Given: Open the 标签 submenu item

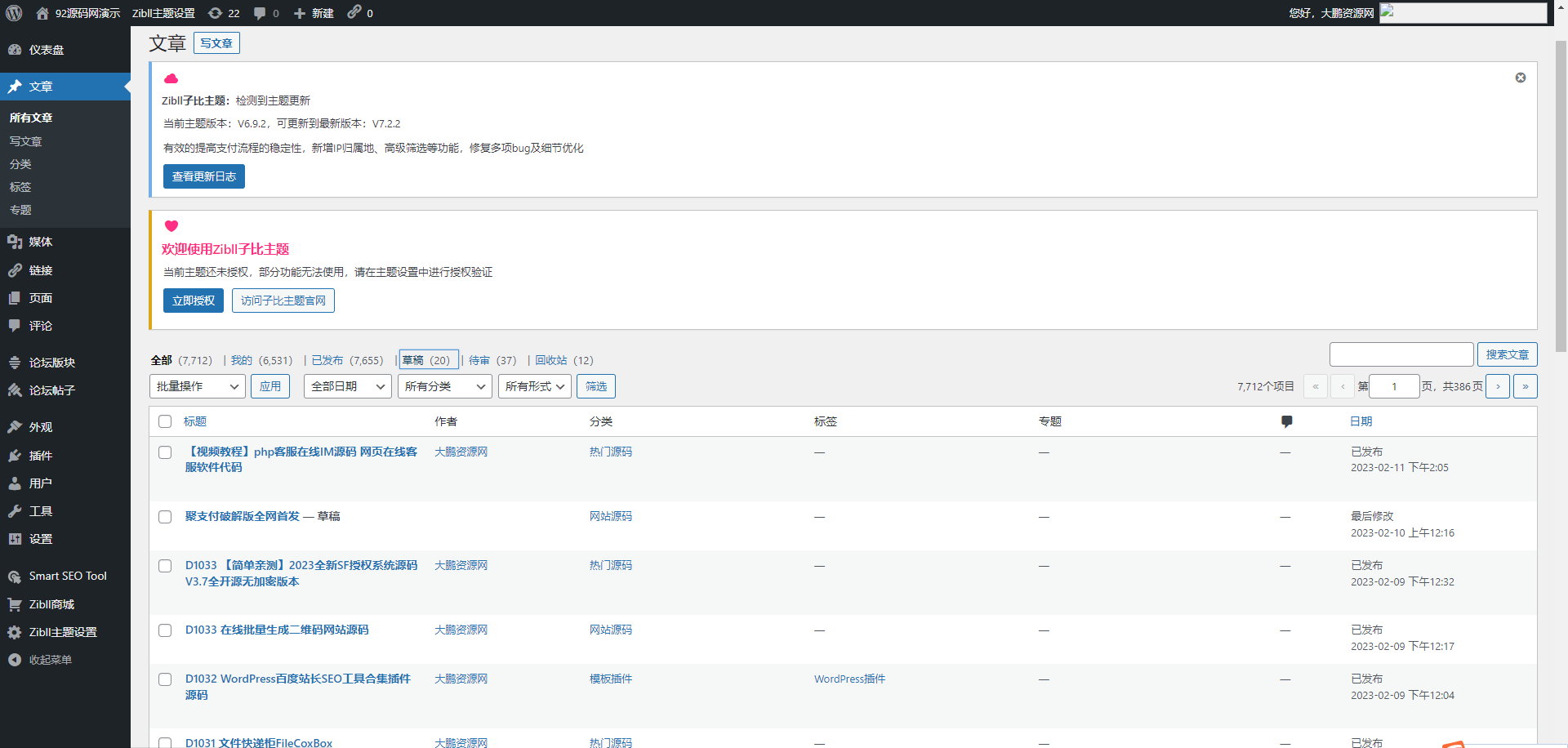Looking at the screenshot, I should 20,187.
